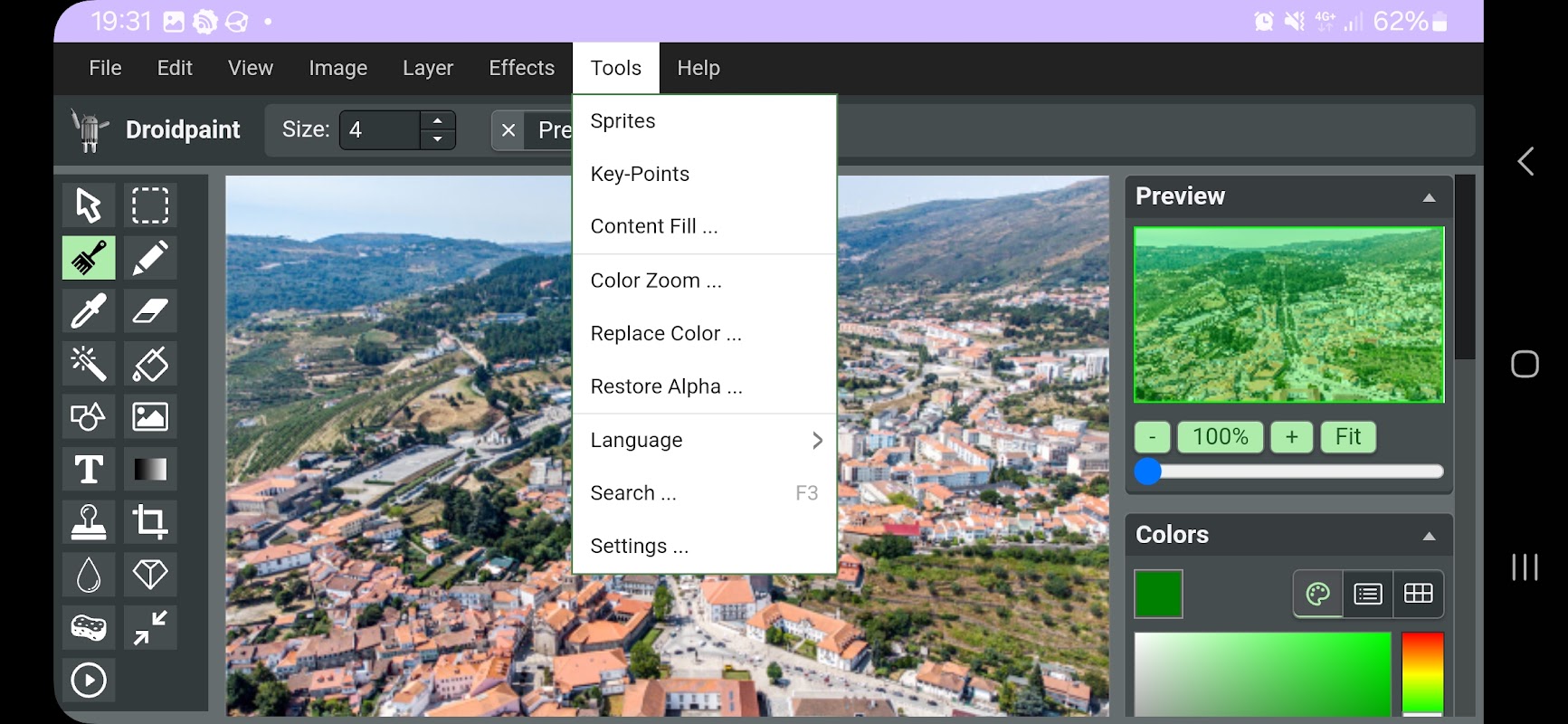Select the crop tool
This screenshot has width=1568, height=724.
tap(150, 522)
